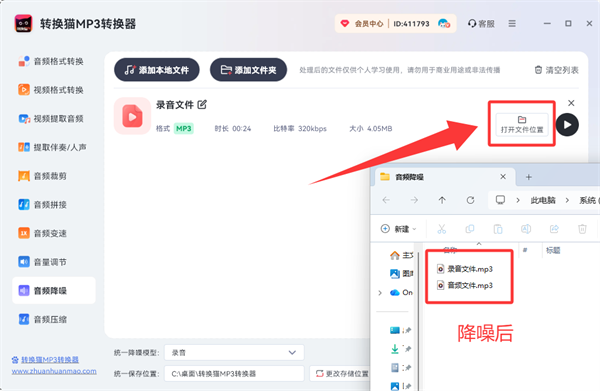Screen dimensions: 600x391
Task: Select 录音文件.mp3 in Explorer
Action: point(465,269)
